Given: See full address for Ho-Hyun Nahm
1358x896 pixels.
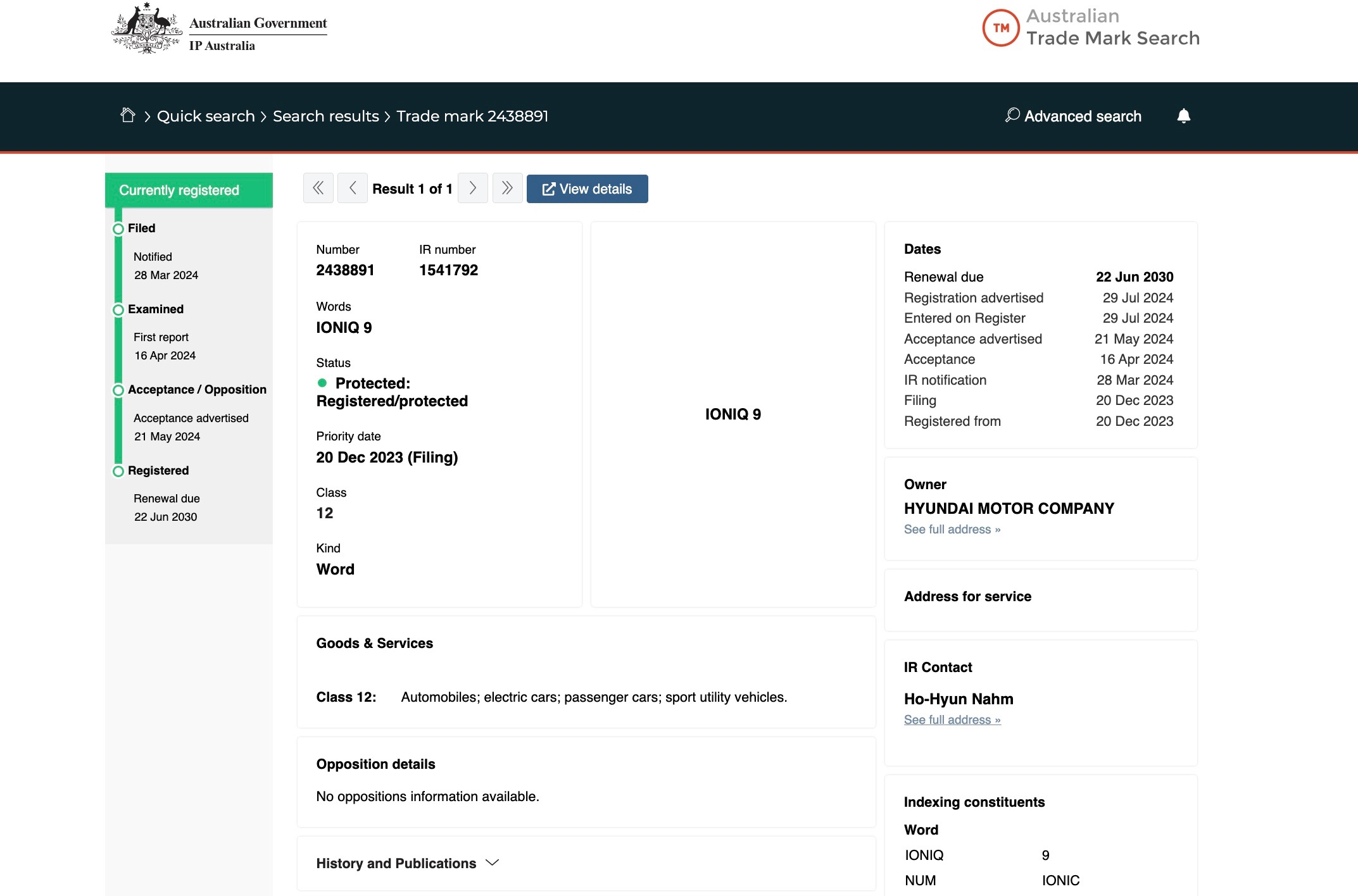Looking at the screenshot, I should coord(952,720).
